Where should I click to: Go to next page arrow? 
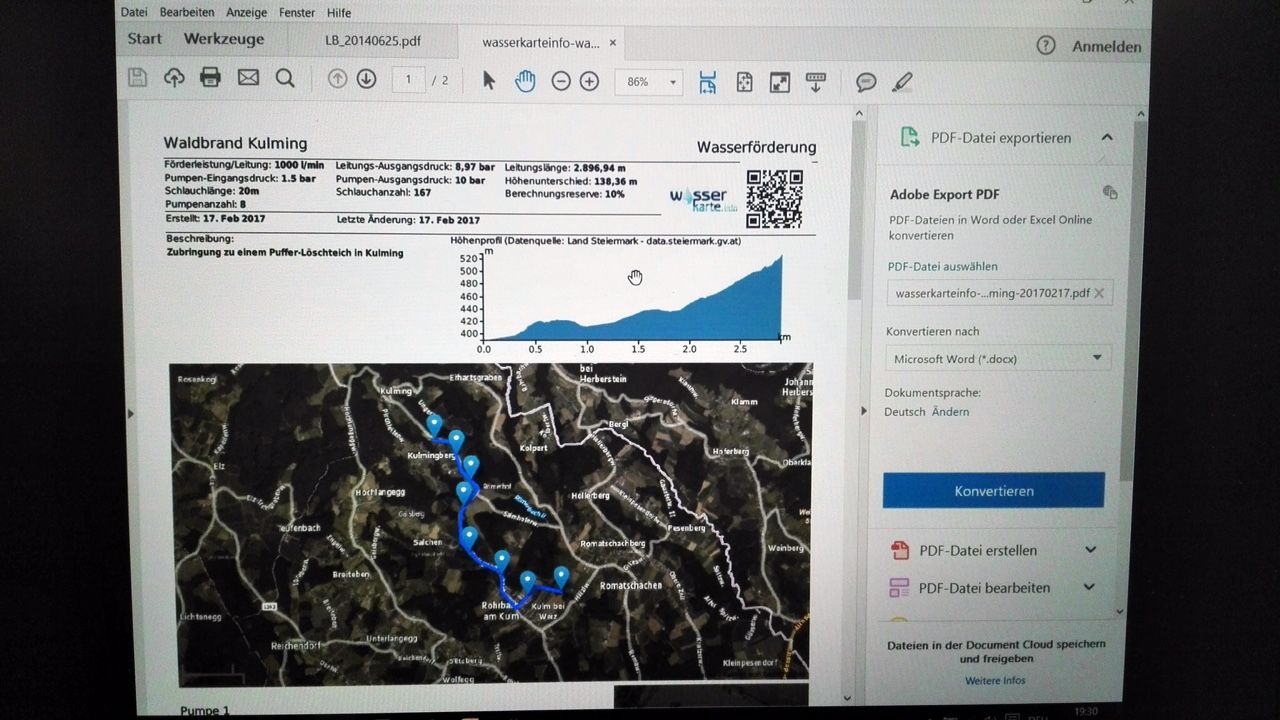pyautogui.click(x=366, y=79)
